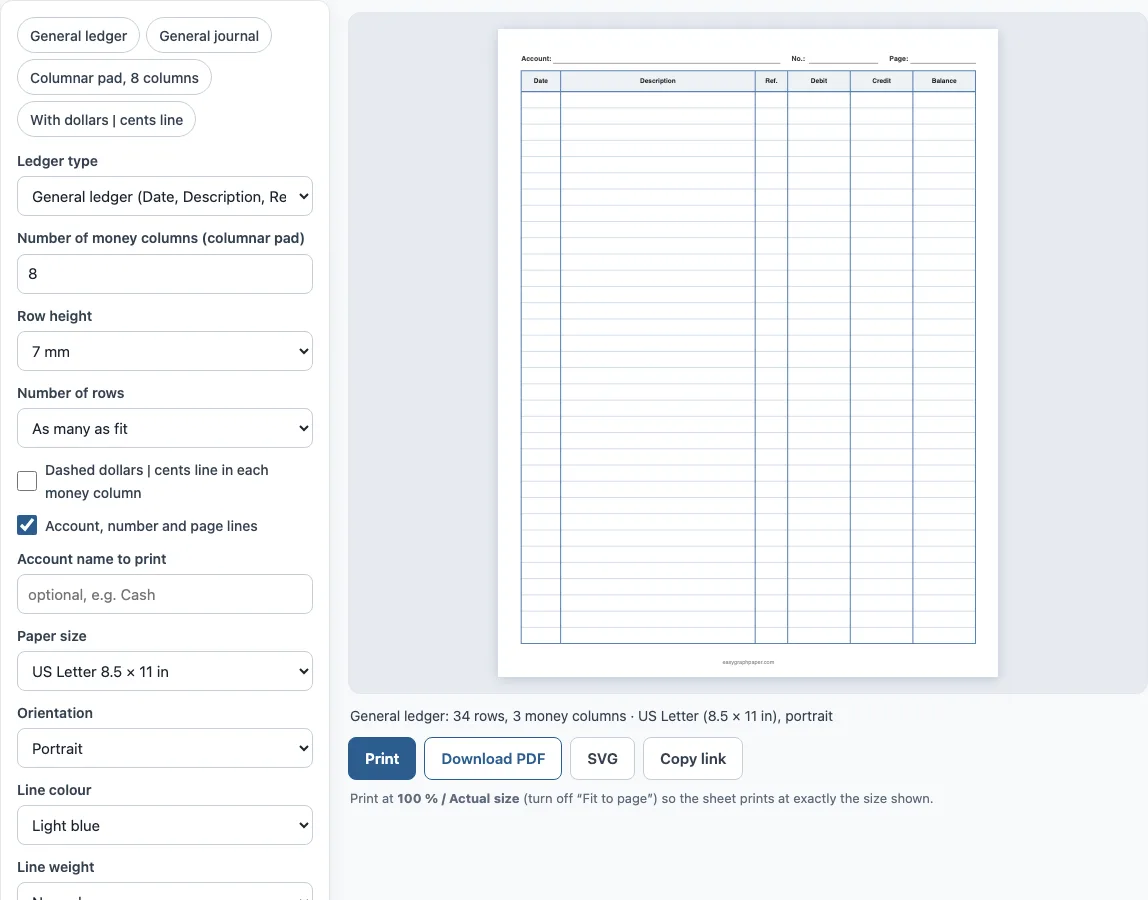Open the Ledger type dropdown
1148x900 pixels.
click(165, 196)
